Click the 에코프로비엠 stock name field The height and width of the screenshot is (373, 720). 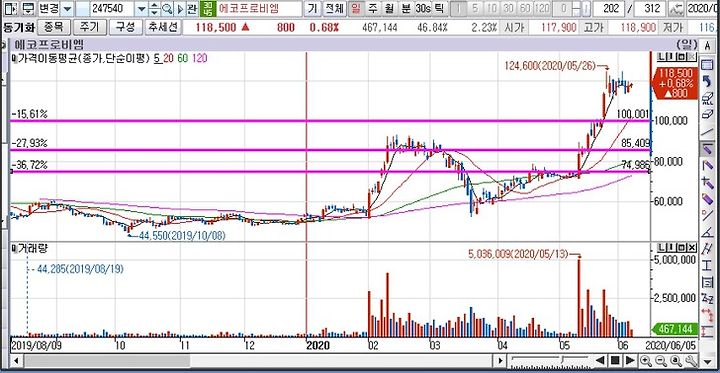tap(259, 8)
